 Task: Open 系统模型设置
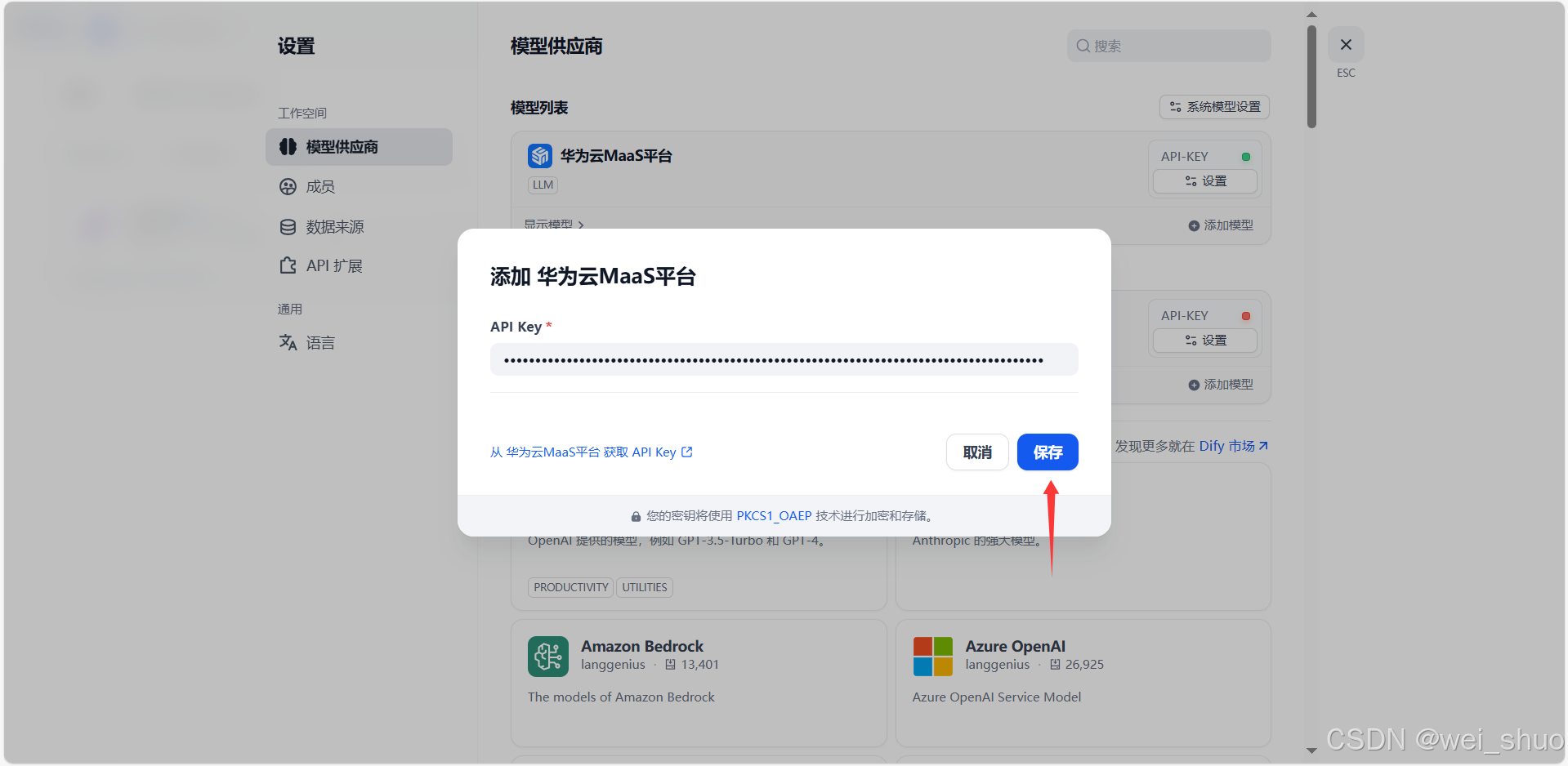pos(1214,107)
